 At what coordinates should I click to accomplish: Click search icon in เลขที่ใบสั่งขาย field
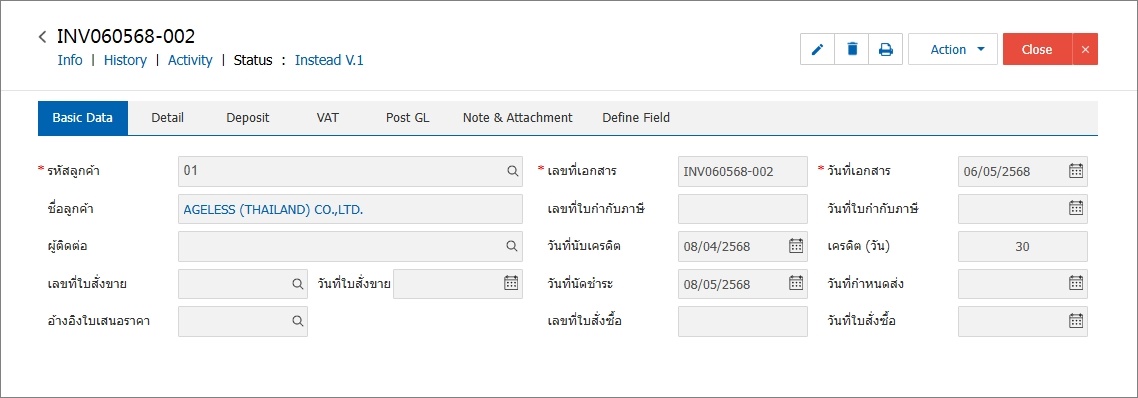pyautogui.click(x=298, y=284)
